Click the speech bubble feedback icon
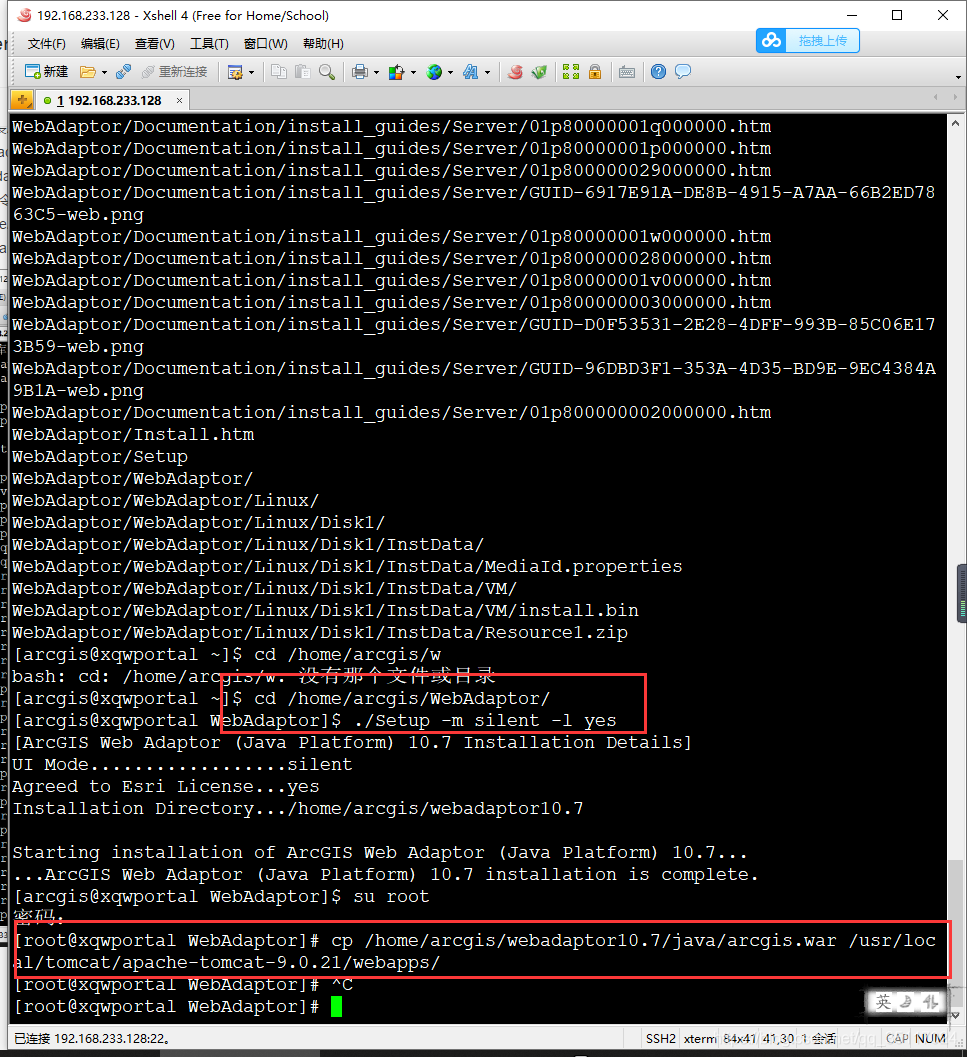This screenshot has width=967, height=1057. (683, 71)
